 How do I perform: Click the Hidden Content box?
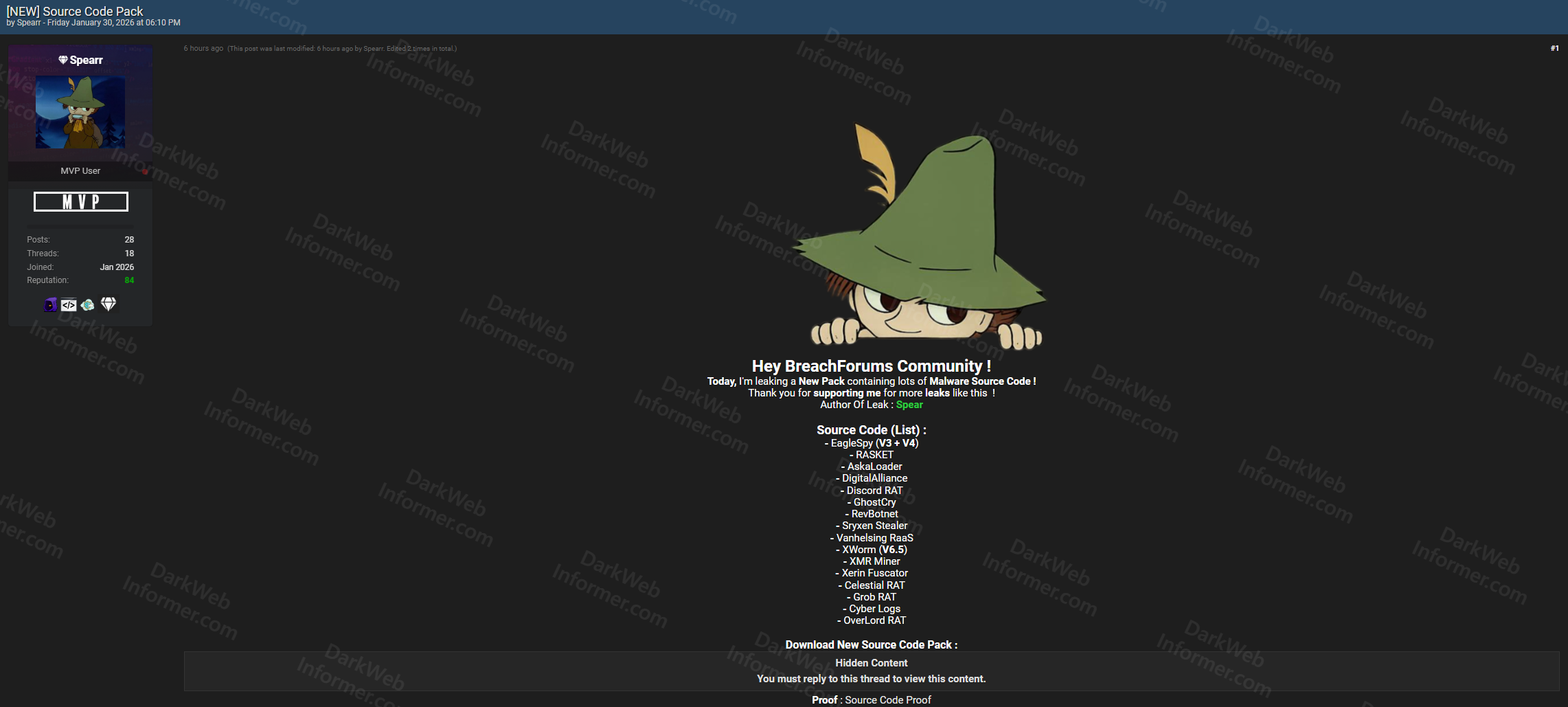coord(871,671)
